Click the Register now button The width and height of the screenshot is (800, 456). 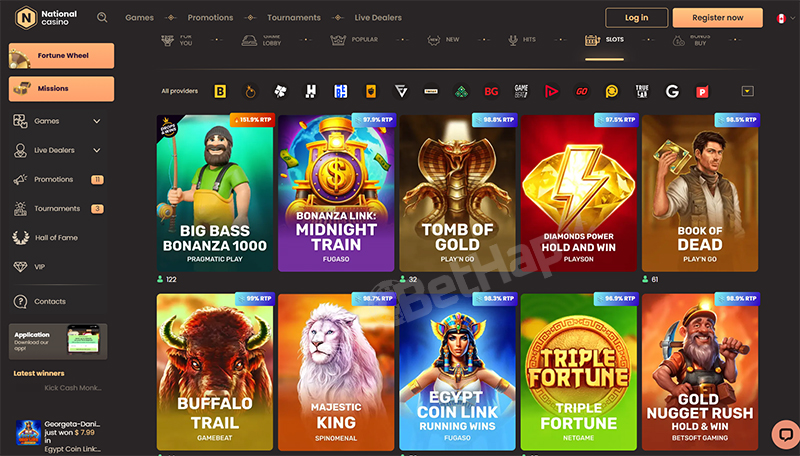717,18
